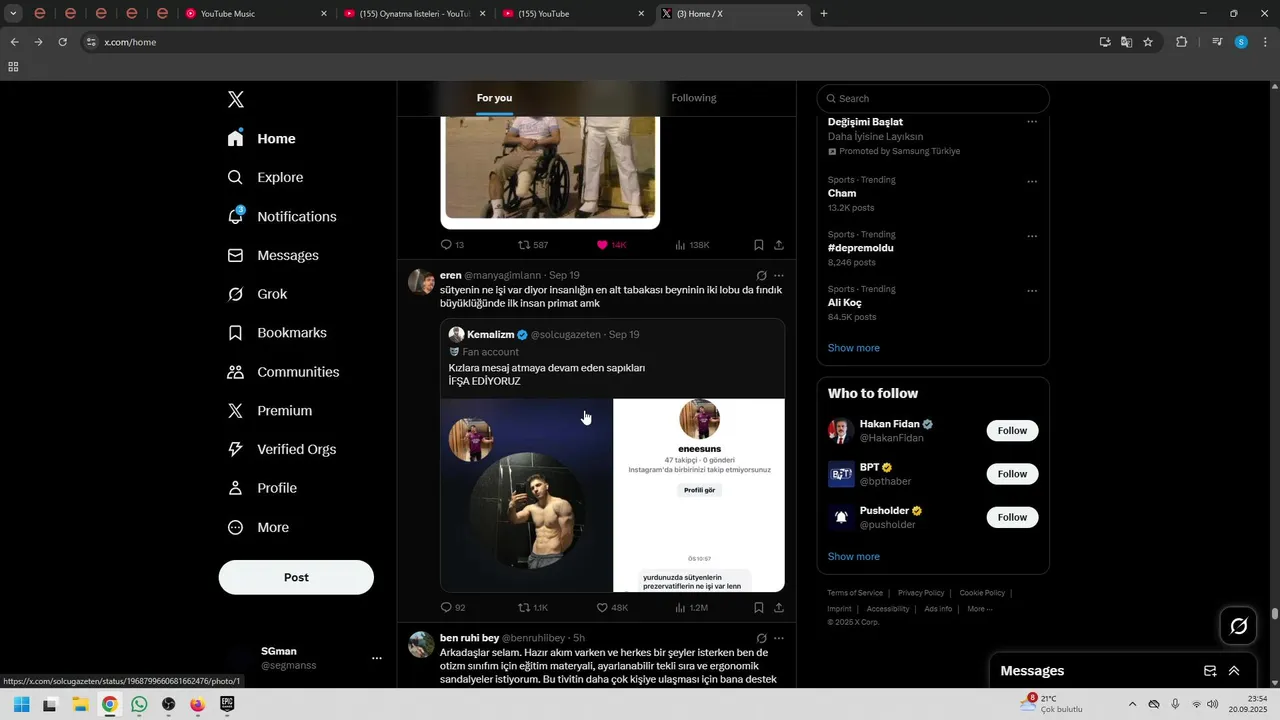Open a new browser tab
The height and width of the screenshot is (720, 1280).
click(824, 14)
